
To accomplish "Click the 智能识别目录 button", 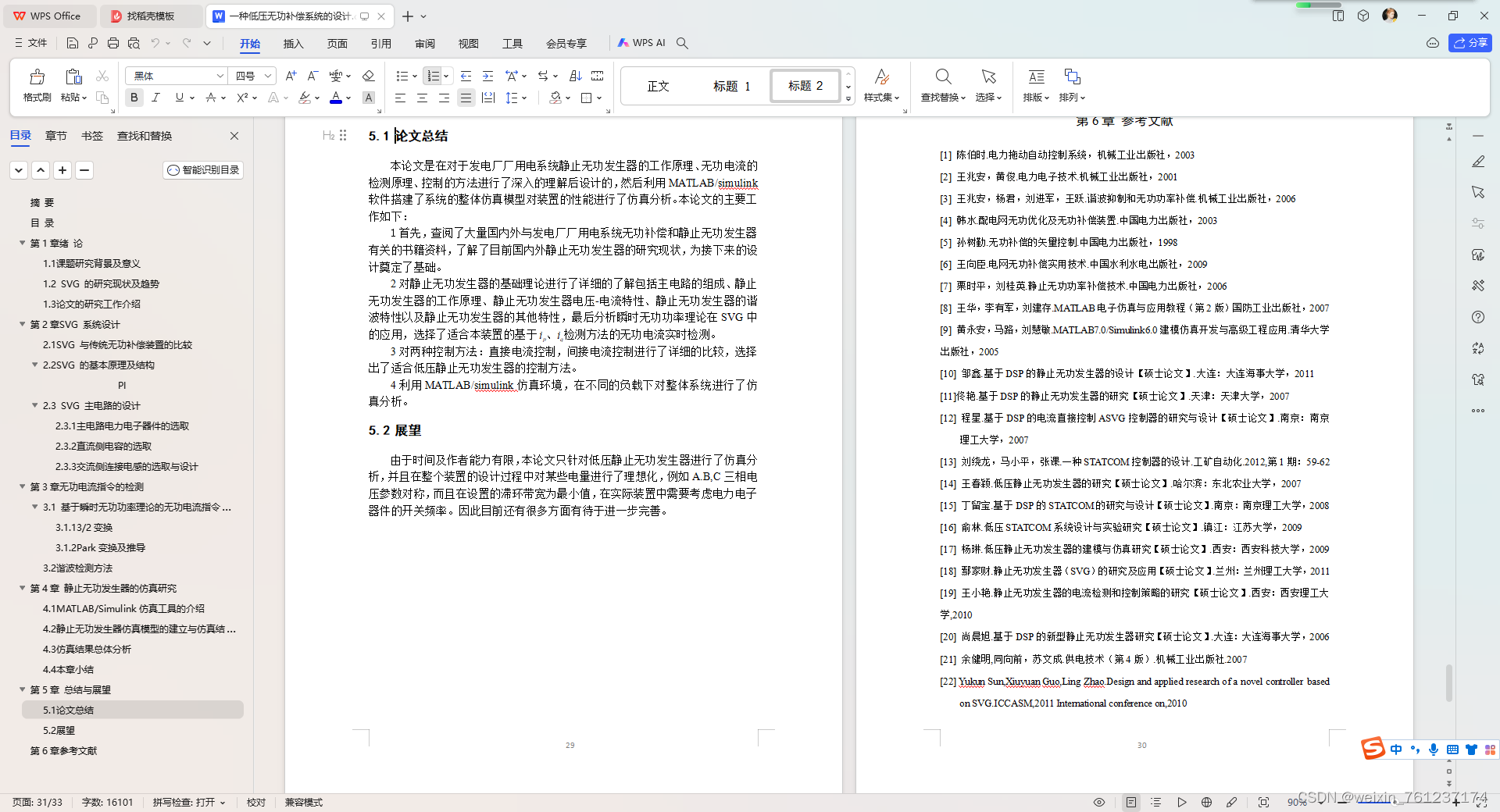I will click(203, 169).
